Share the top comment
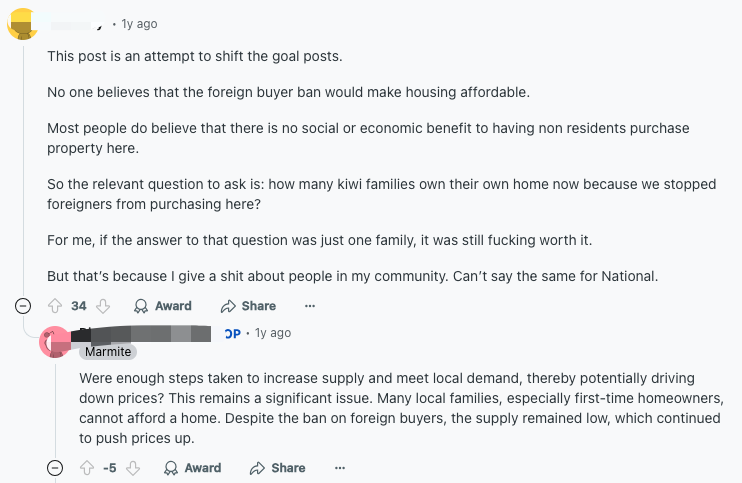 coord(248,306)
